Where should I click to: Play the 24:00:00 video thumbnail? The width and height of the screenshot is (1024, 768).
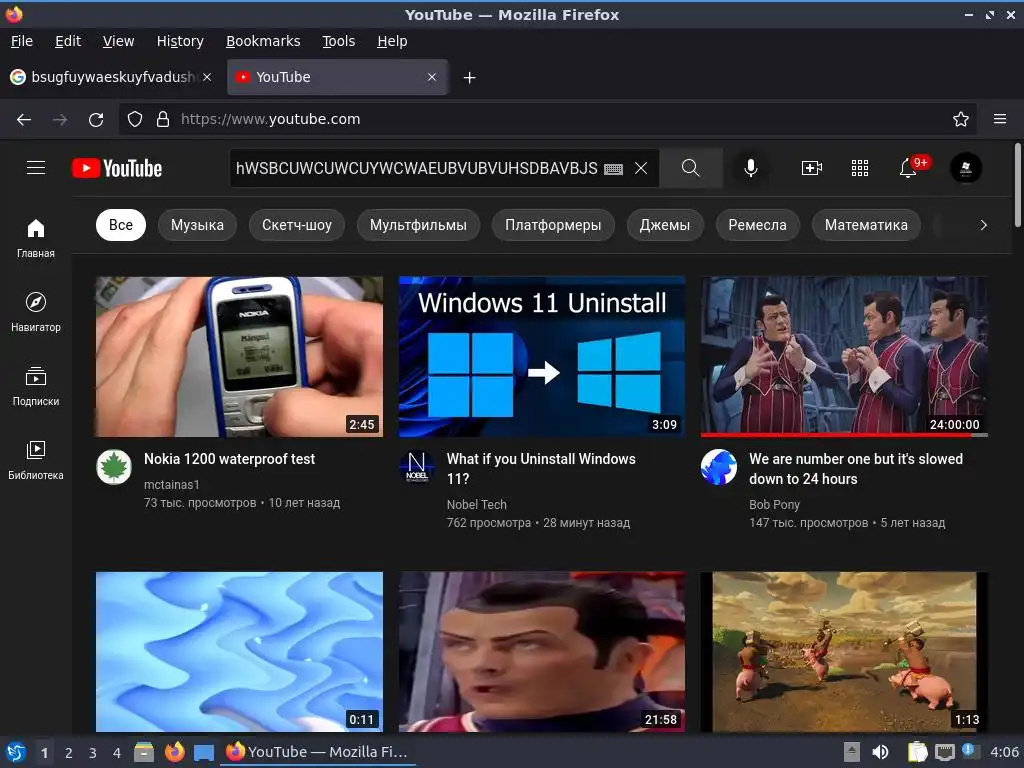click(x=844, y=357)
